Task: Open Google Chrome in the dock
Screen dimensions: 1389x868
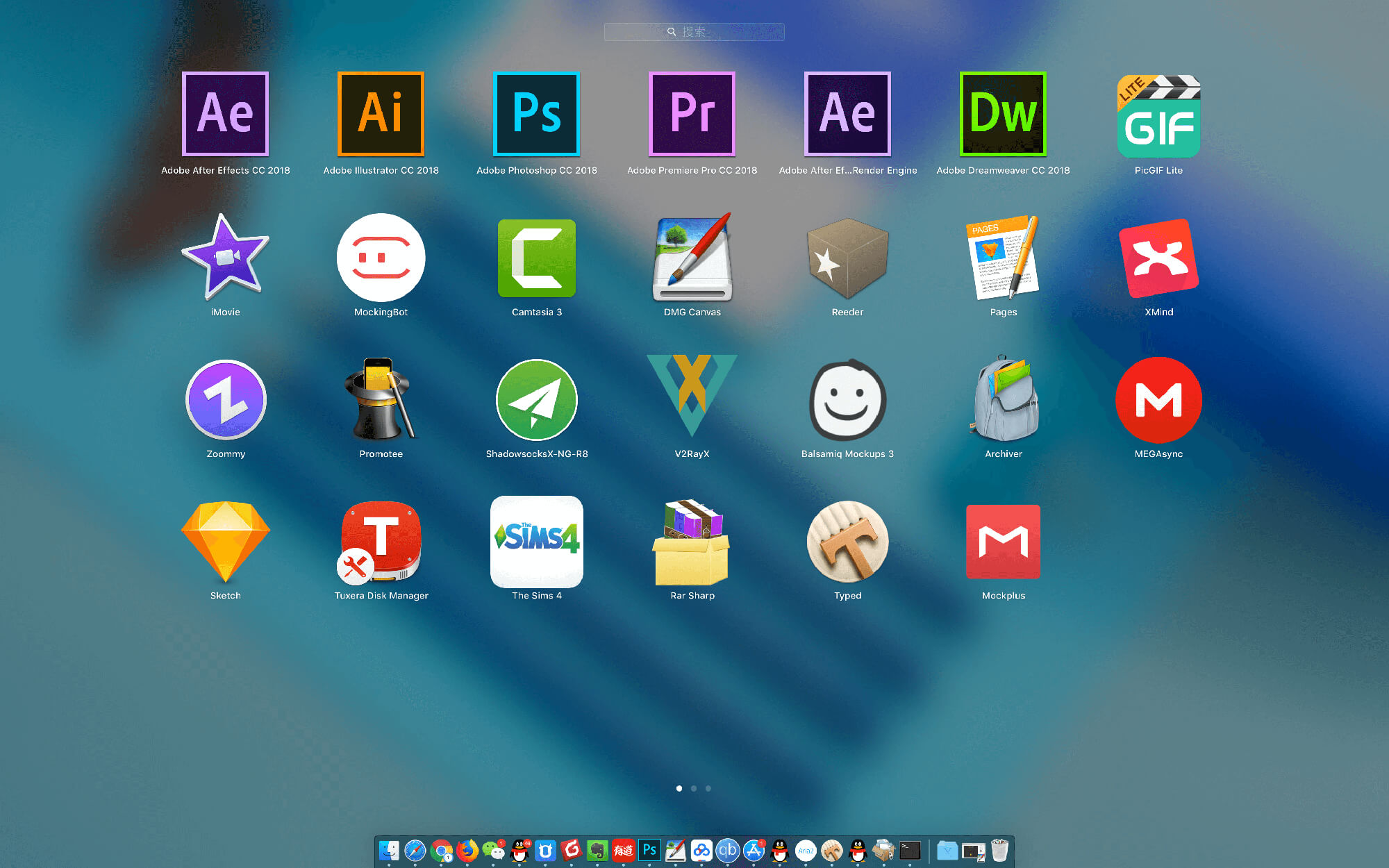Action: [x=441, y=850]
